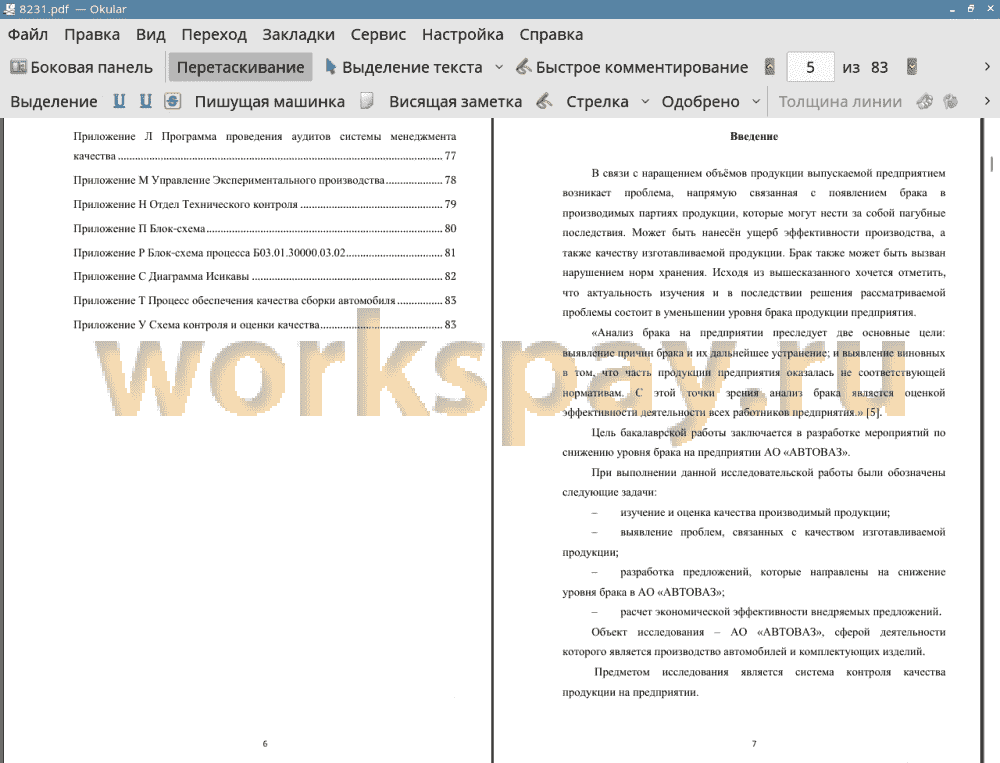Expand main toolbar overflow chevron
The image size is (1000, 763).
pos(987,67)
